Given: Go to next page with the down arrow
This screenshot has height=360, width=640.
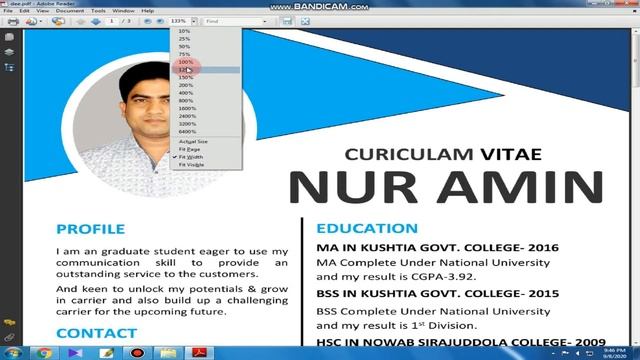Looking at the screenshot, I should coord(96,21).
